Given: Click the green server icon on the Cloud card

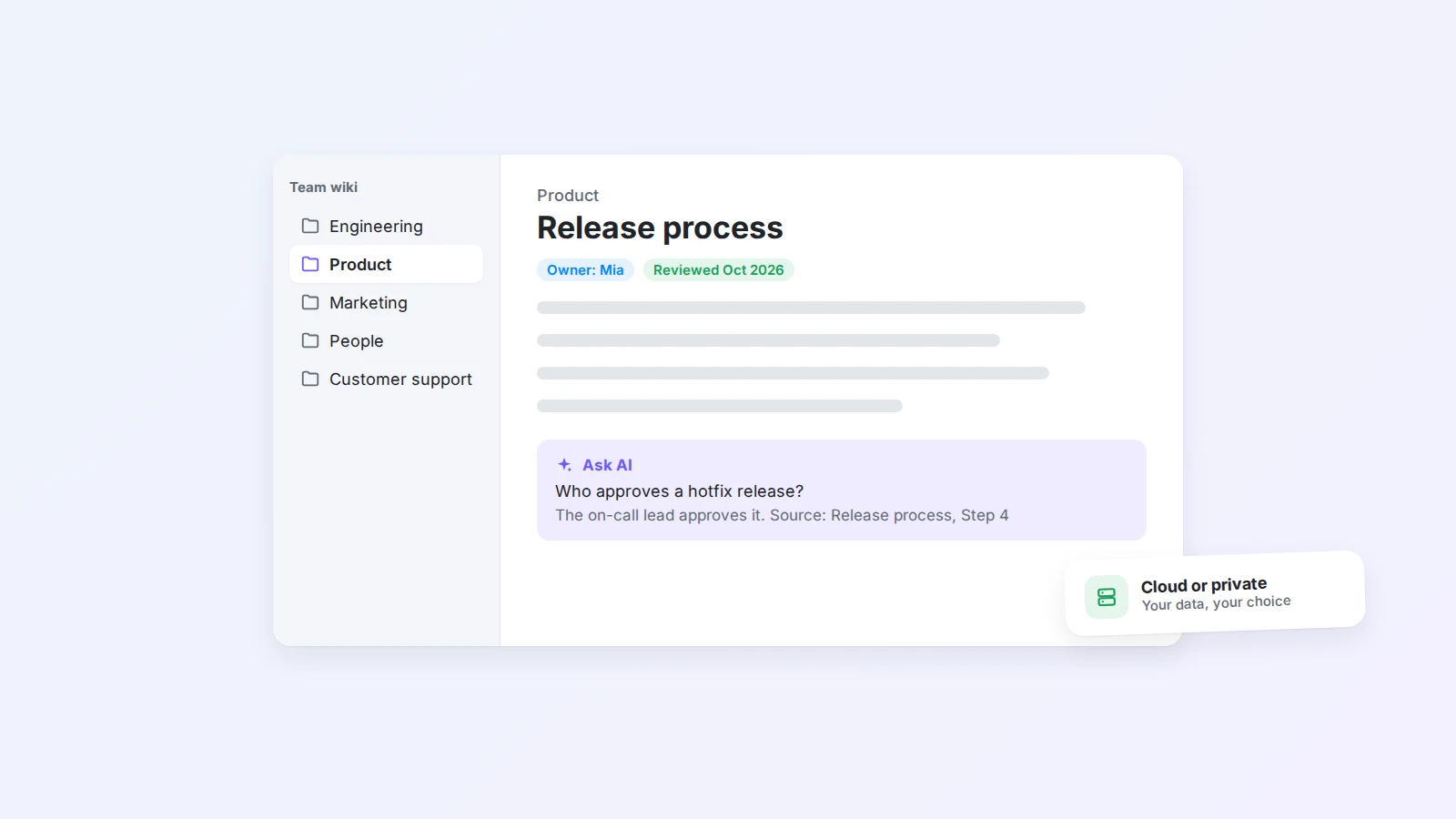Looking at the screenshot, I should [1107, 597].
